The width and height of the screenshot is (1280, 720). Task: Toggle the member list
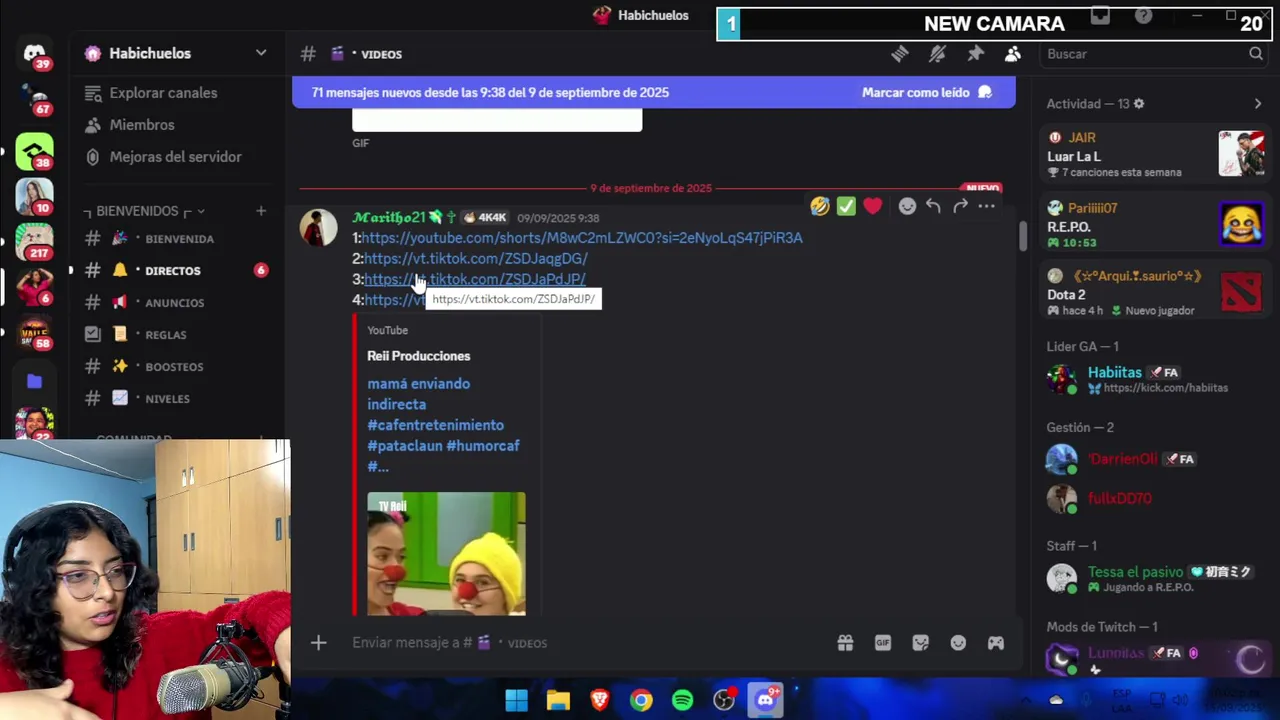pos(1013,54)
